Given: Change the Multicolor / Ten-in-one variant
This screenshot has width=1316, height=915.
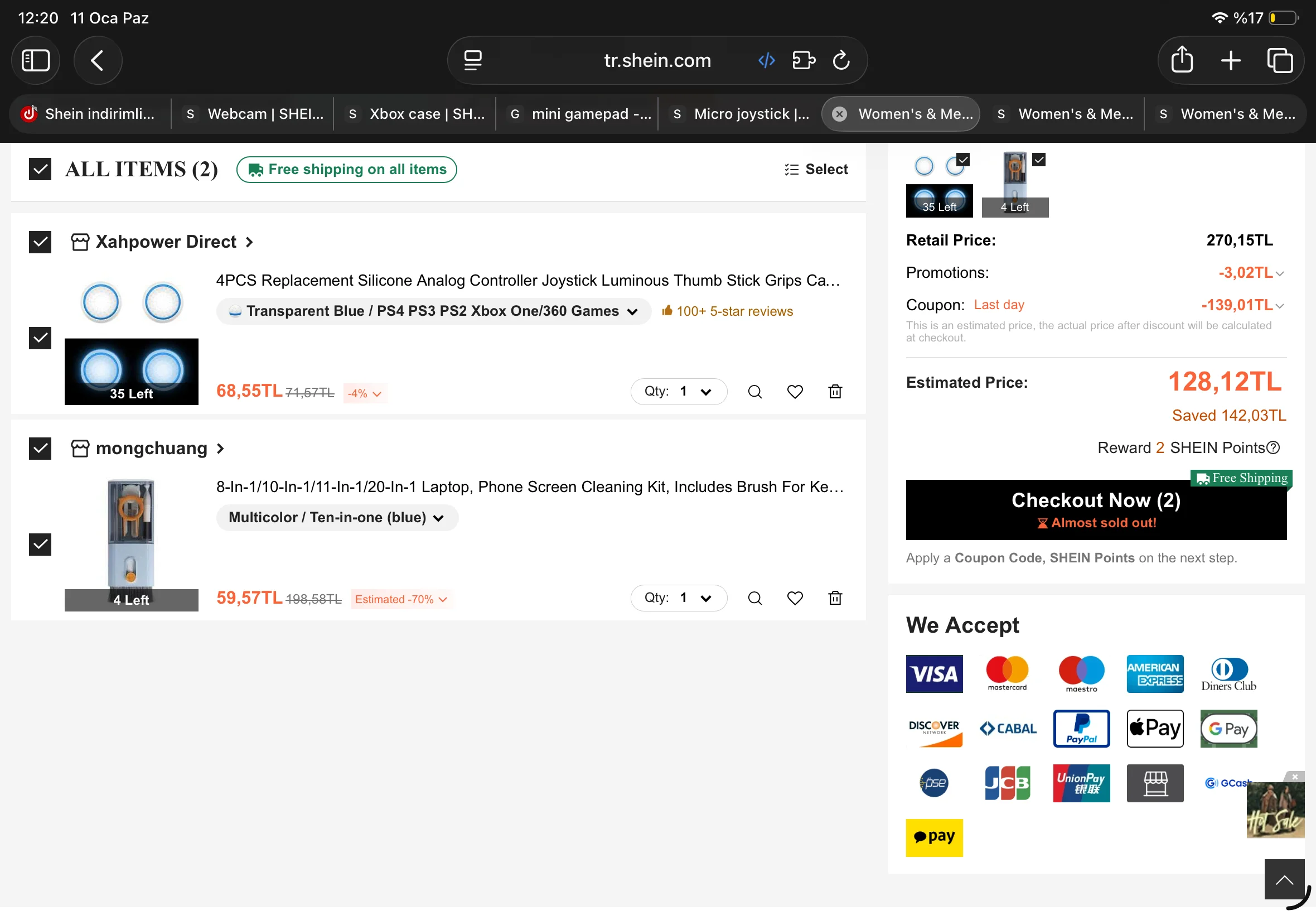Looking at the screenshot, I should point(337,518).
